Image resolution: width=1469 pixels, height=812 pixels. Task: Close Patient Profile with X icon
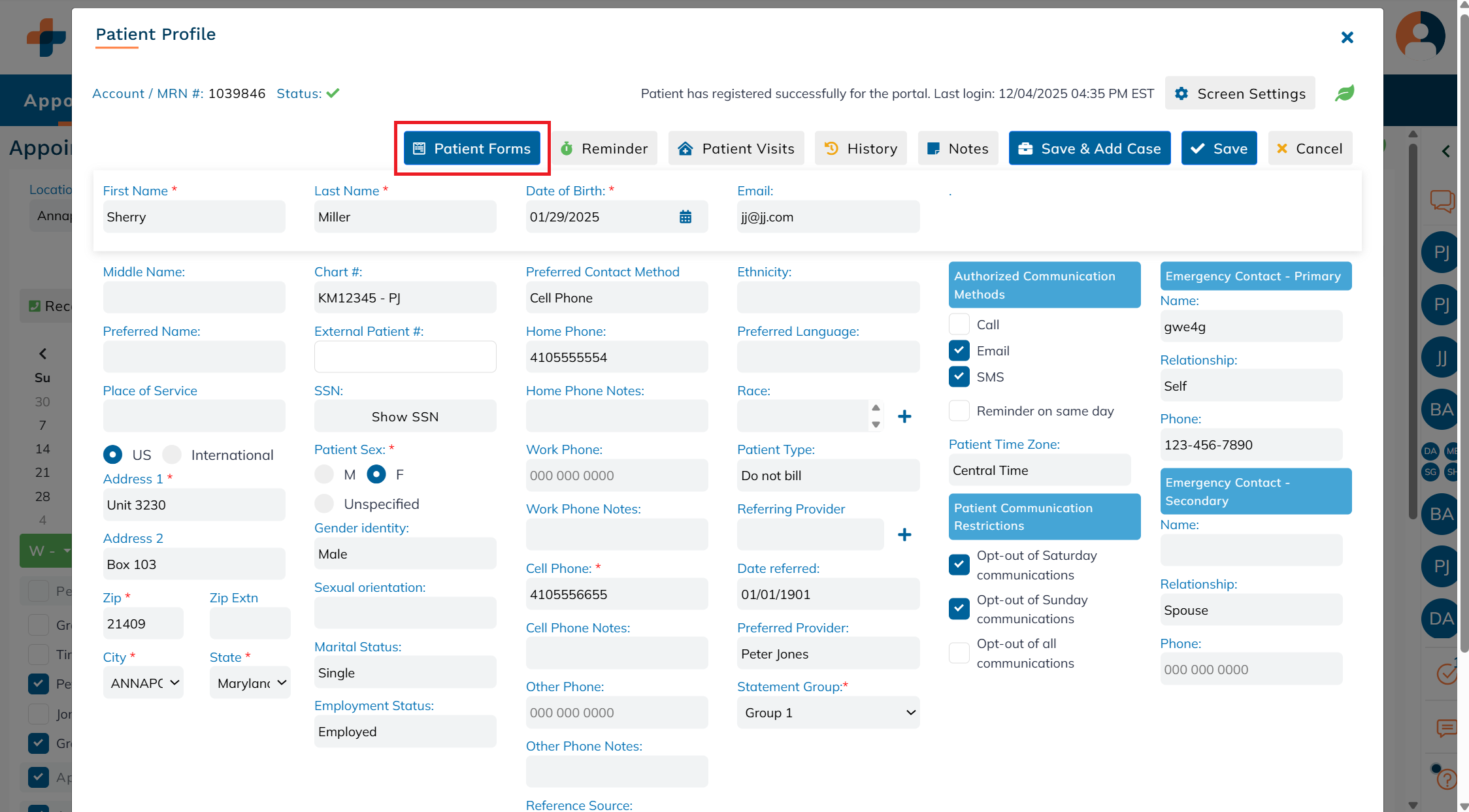1347,37
